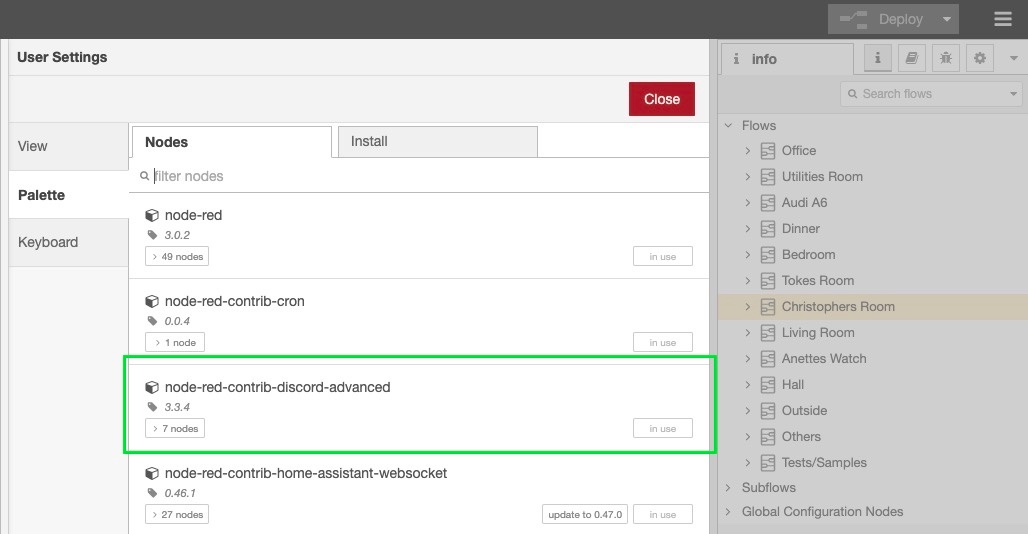The image size is (1028, 534).
Task: Expand the Subflows tree section
Action: [728, 488]
